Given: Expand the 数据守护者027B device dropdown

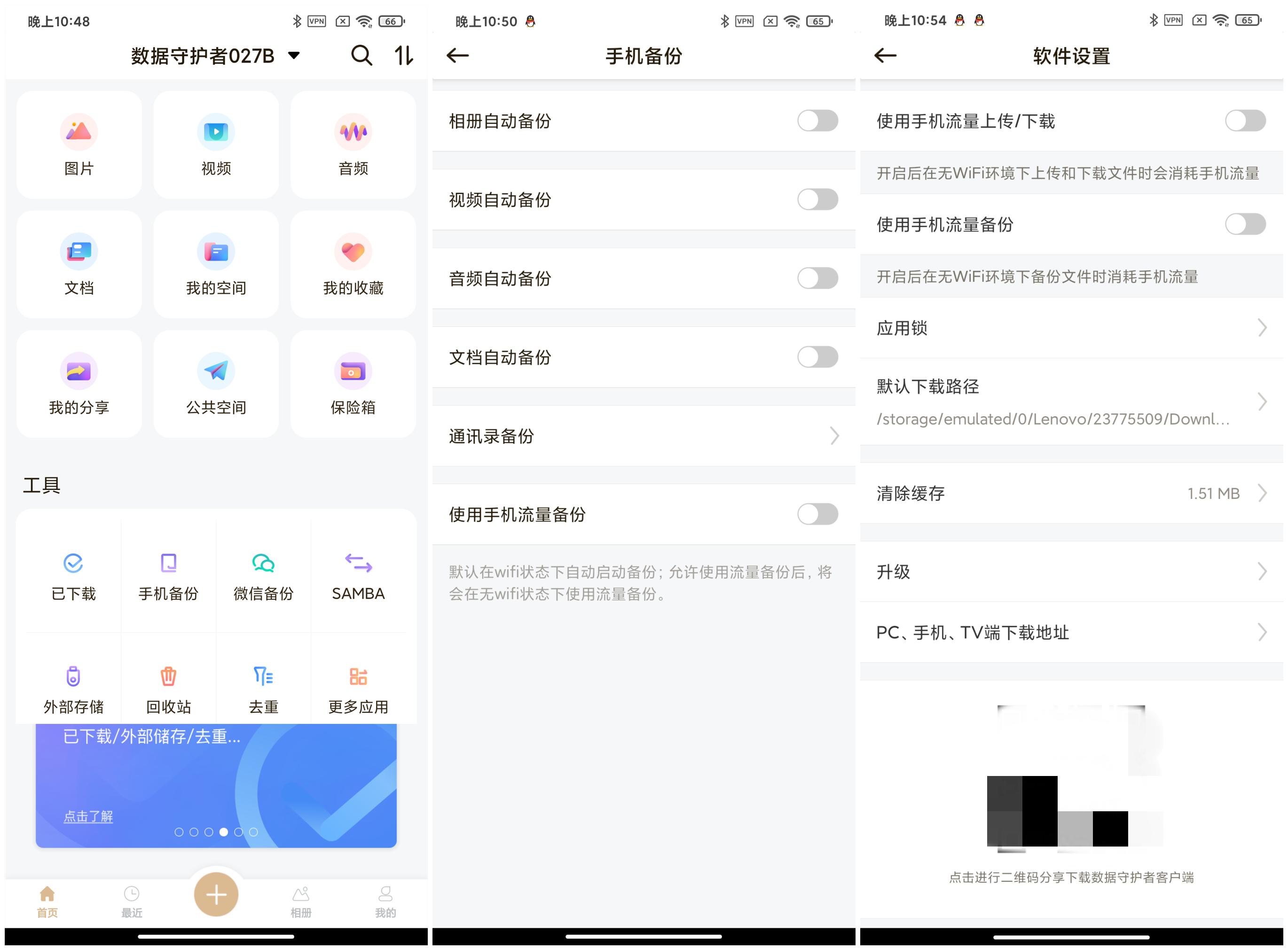Looking at the screenshot, I should point(294,56).
